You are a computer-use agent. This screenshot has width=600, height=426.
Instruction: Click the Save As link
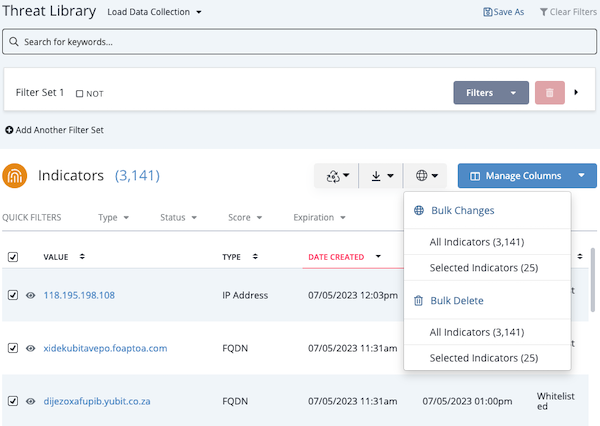[504, 12]
